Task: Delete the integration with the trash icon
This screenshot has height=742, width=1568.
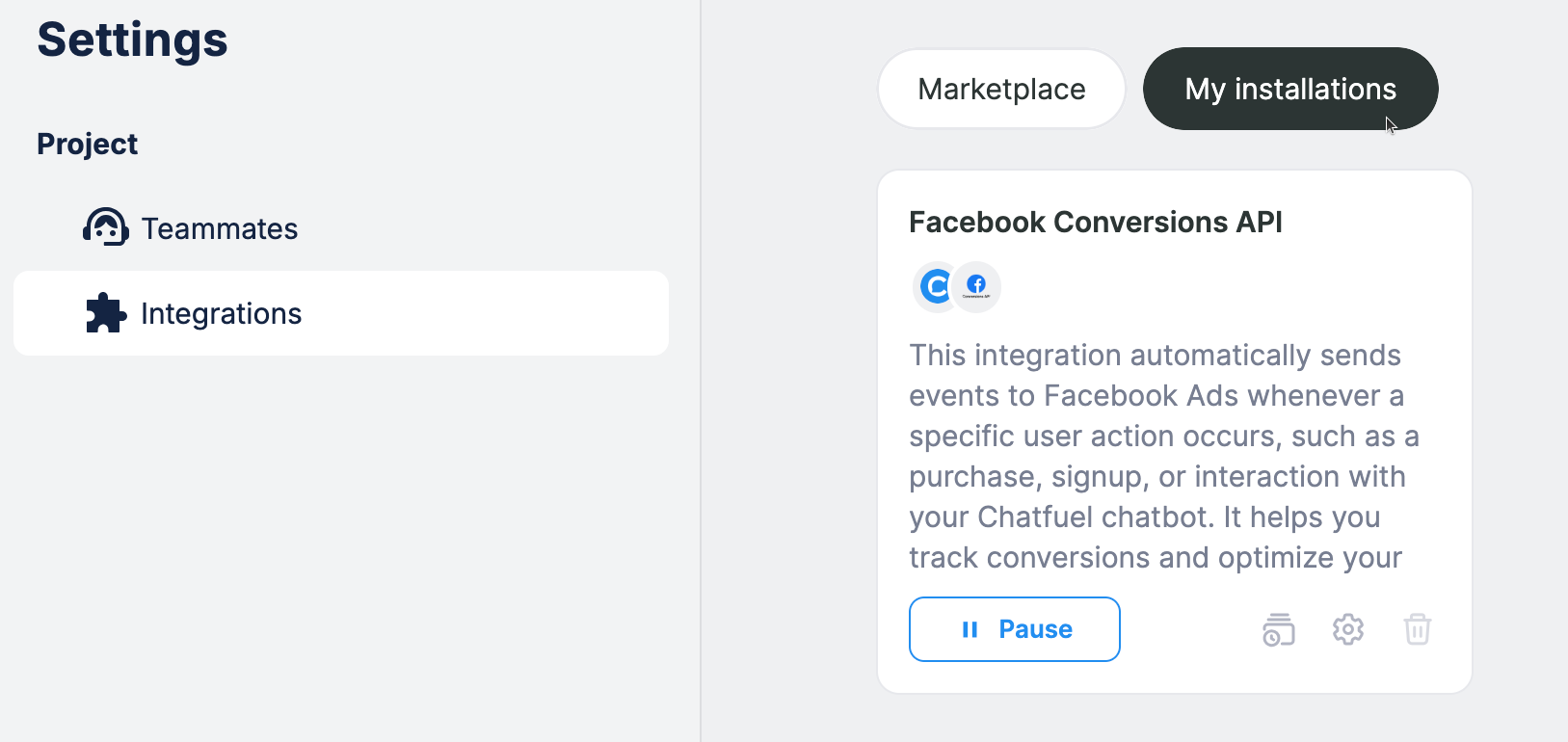Action: (x=1417, y=629)
